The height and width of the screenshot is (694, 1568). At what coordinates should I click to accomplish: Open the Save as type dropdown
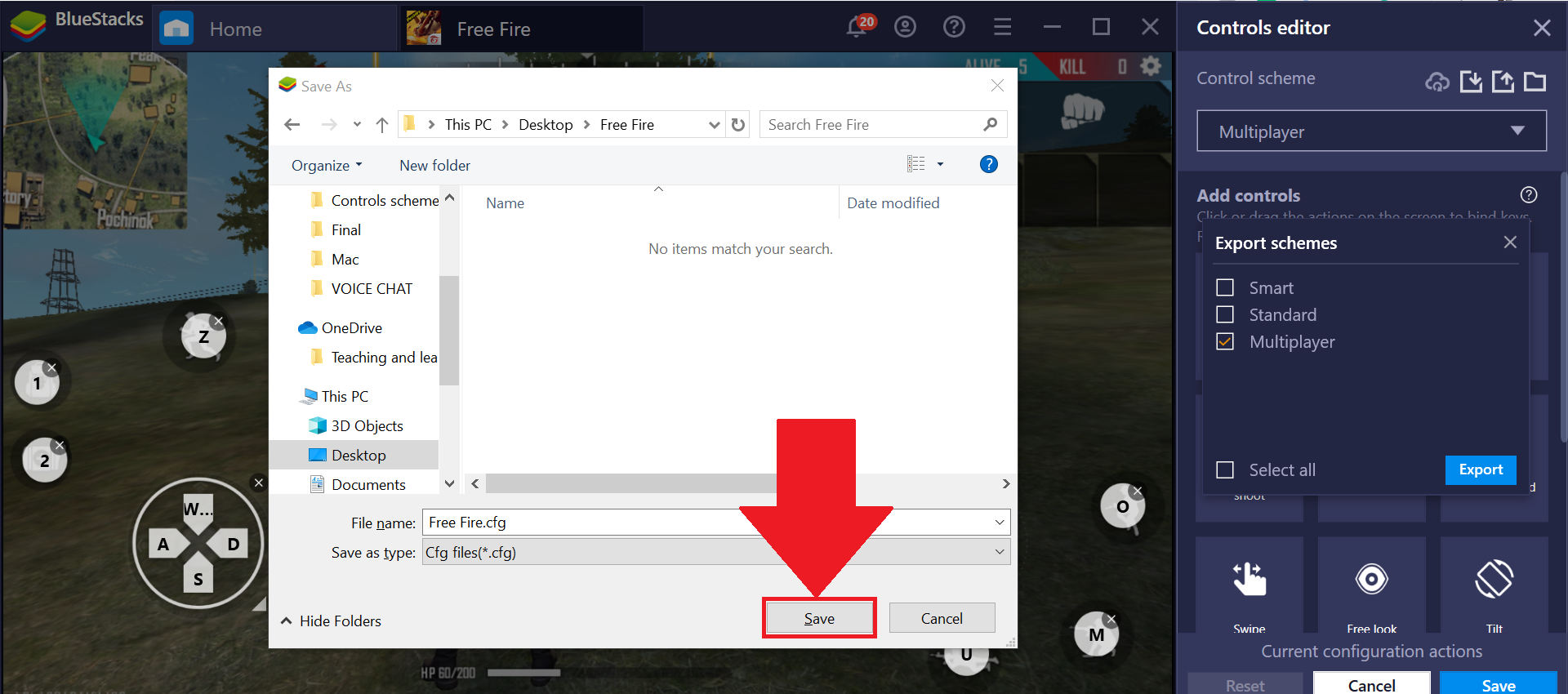click(716, 552)
